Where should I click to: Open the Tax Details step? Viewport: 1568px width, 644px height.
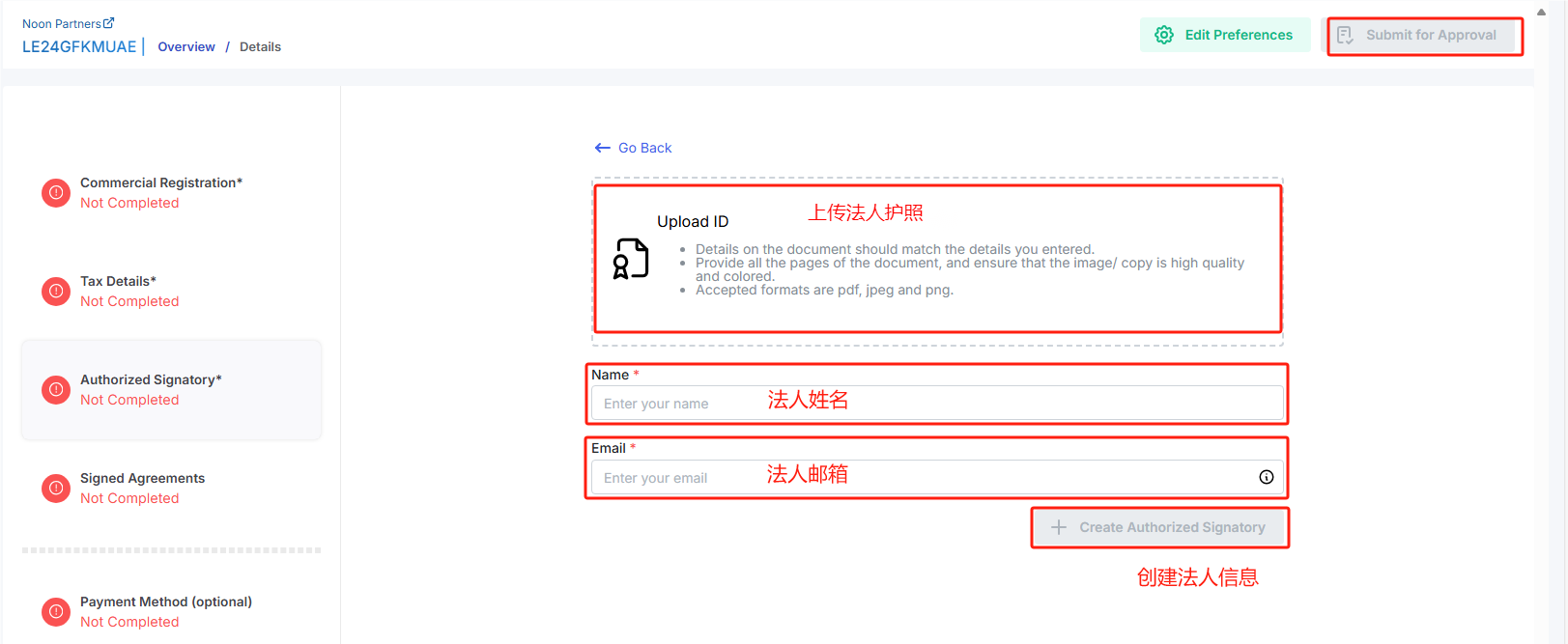click(x=118, y=282)
